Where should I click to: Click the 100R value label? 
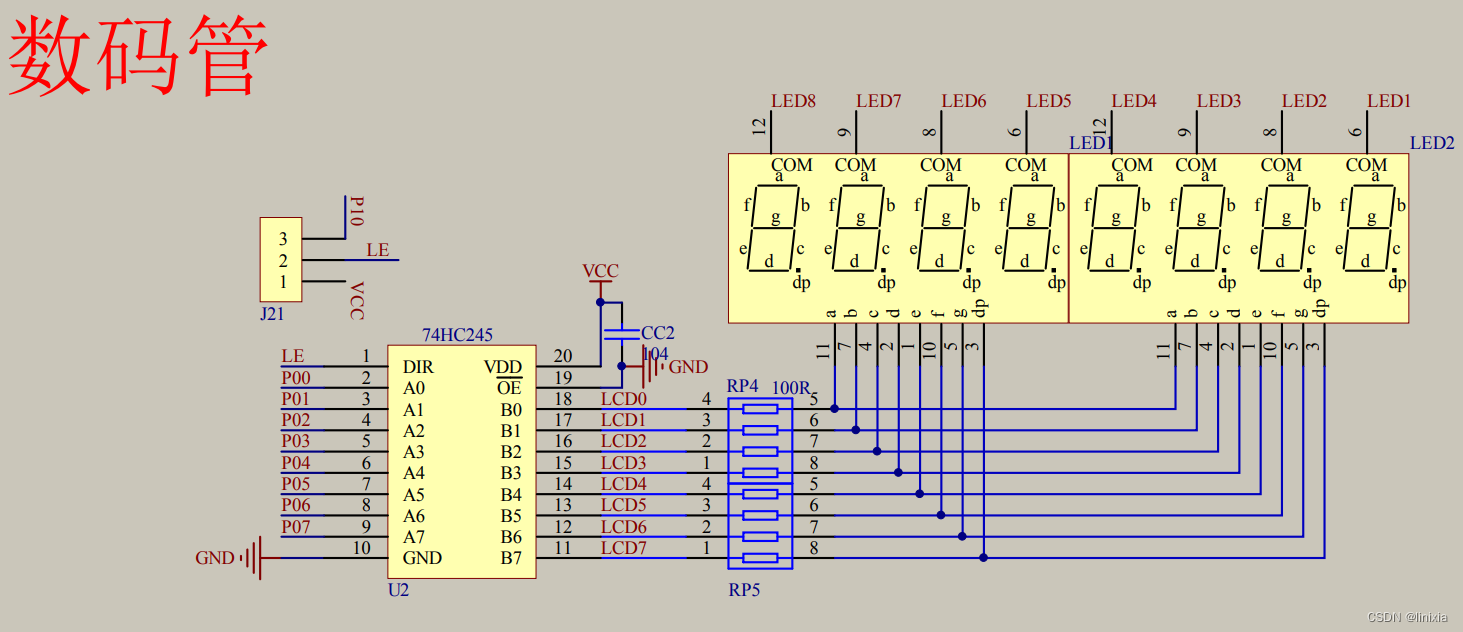click(x=791, y=386)
